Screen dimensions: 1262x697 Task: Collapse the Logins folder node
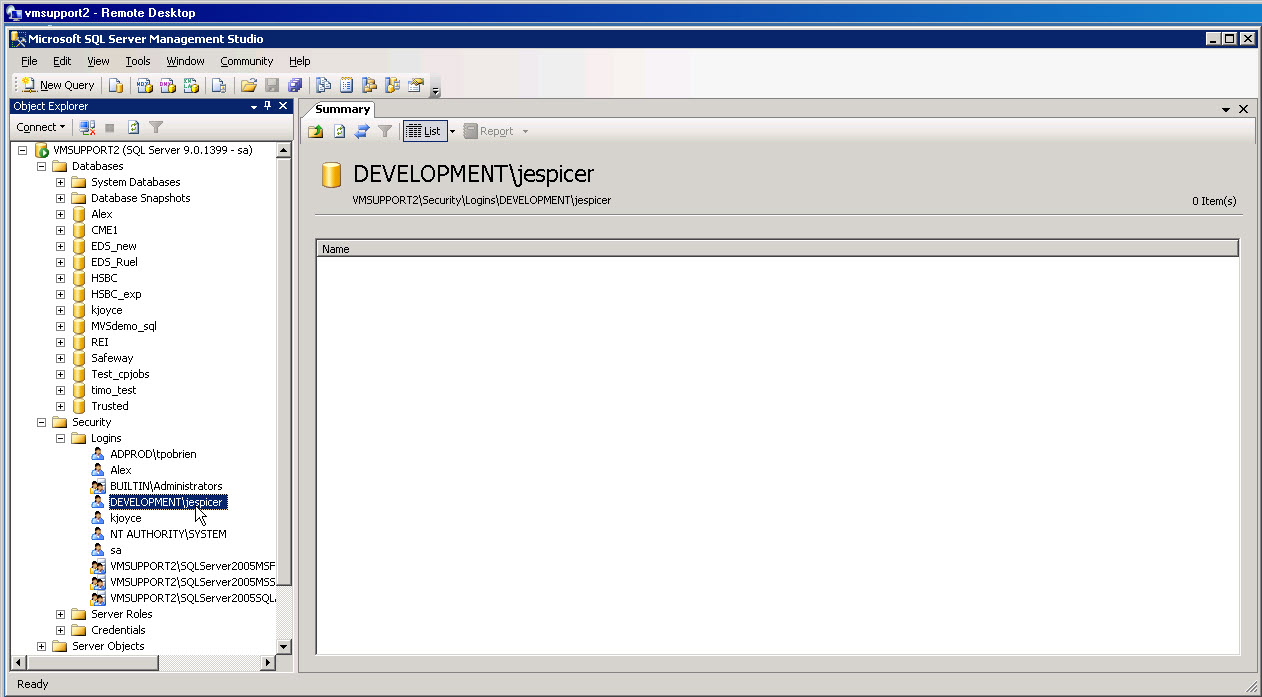[x=60, y=438]
